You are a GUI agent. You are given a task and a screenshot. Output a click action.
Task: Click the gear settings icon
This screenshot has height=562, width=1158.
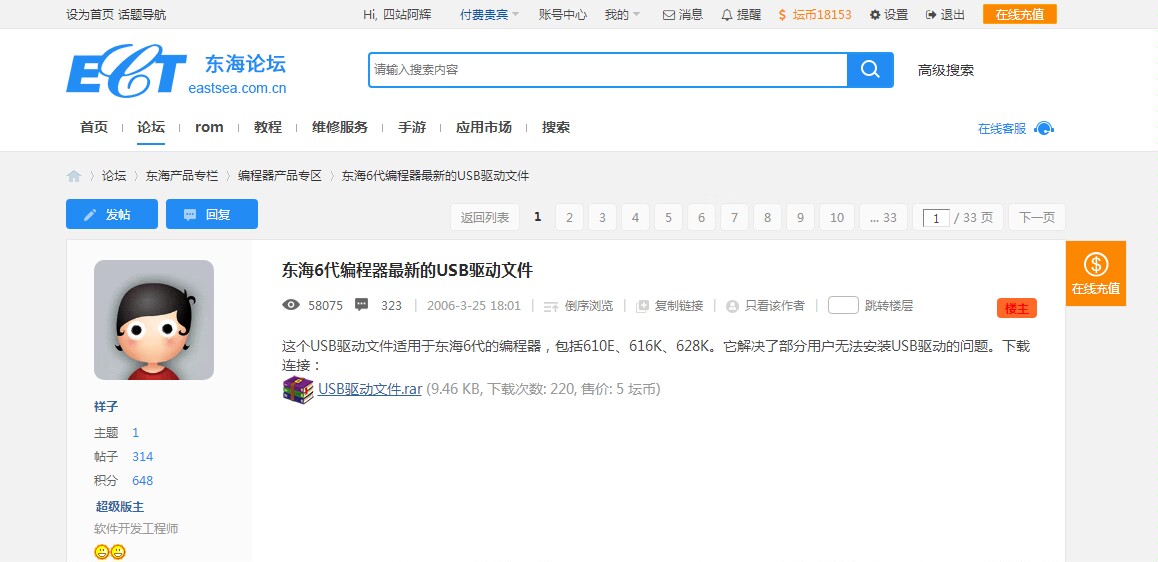[x=875, y=15]
